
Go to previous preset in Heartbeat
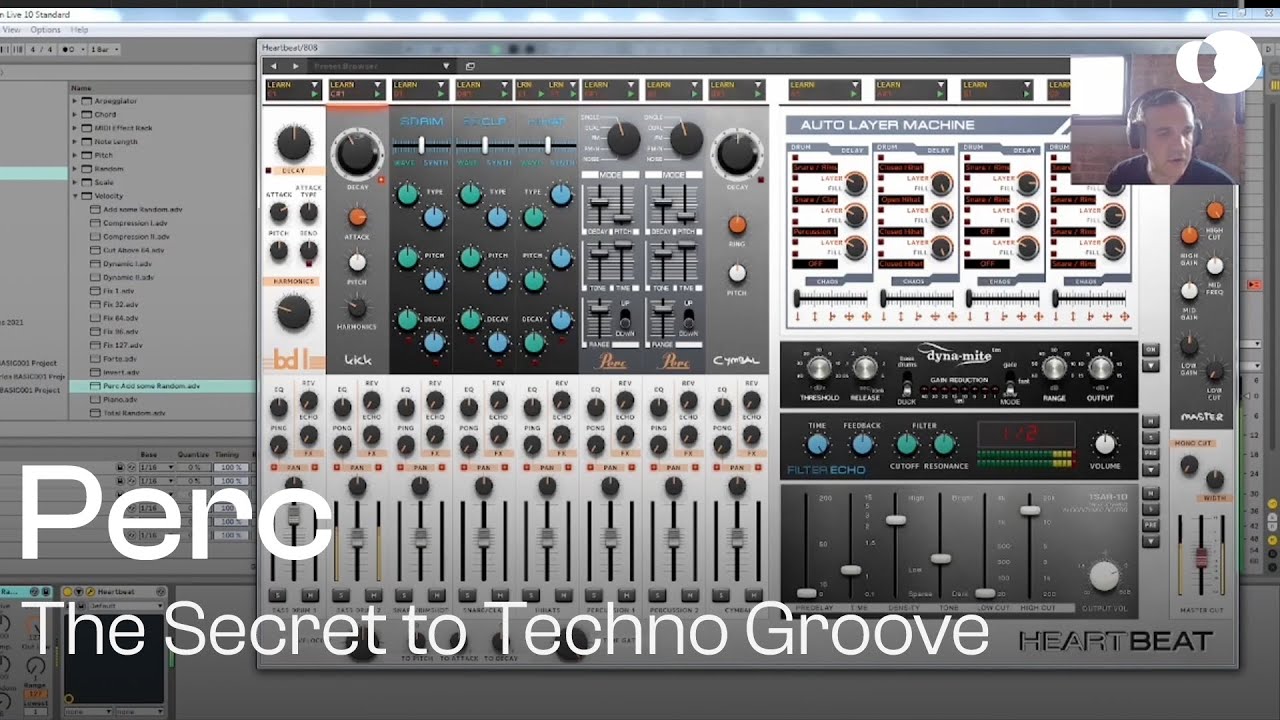(274, 66)
